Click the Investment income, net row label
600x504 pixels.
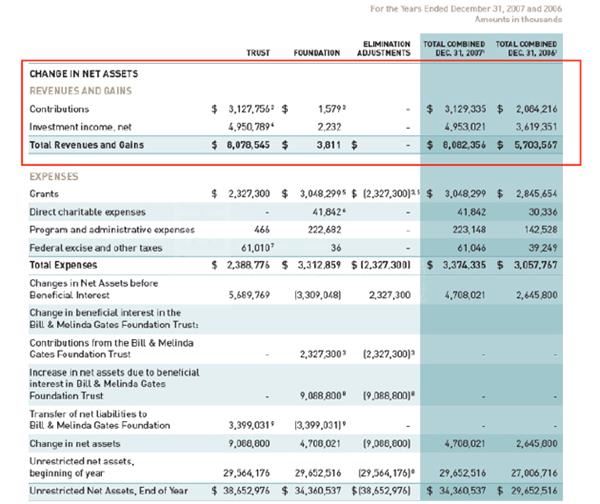tap(78, 127)
